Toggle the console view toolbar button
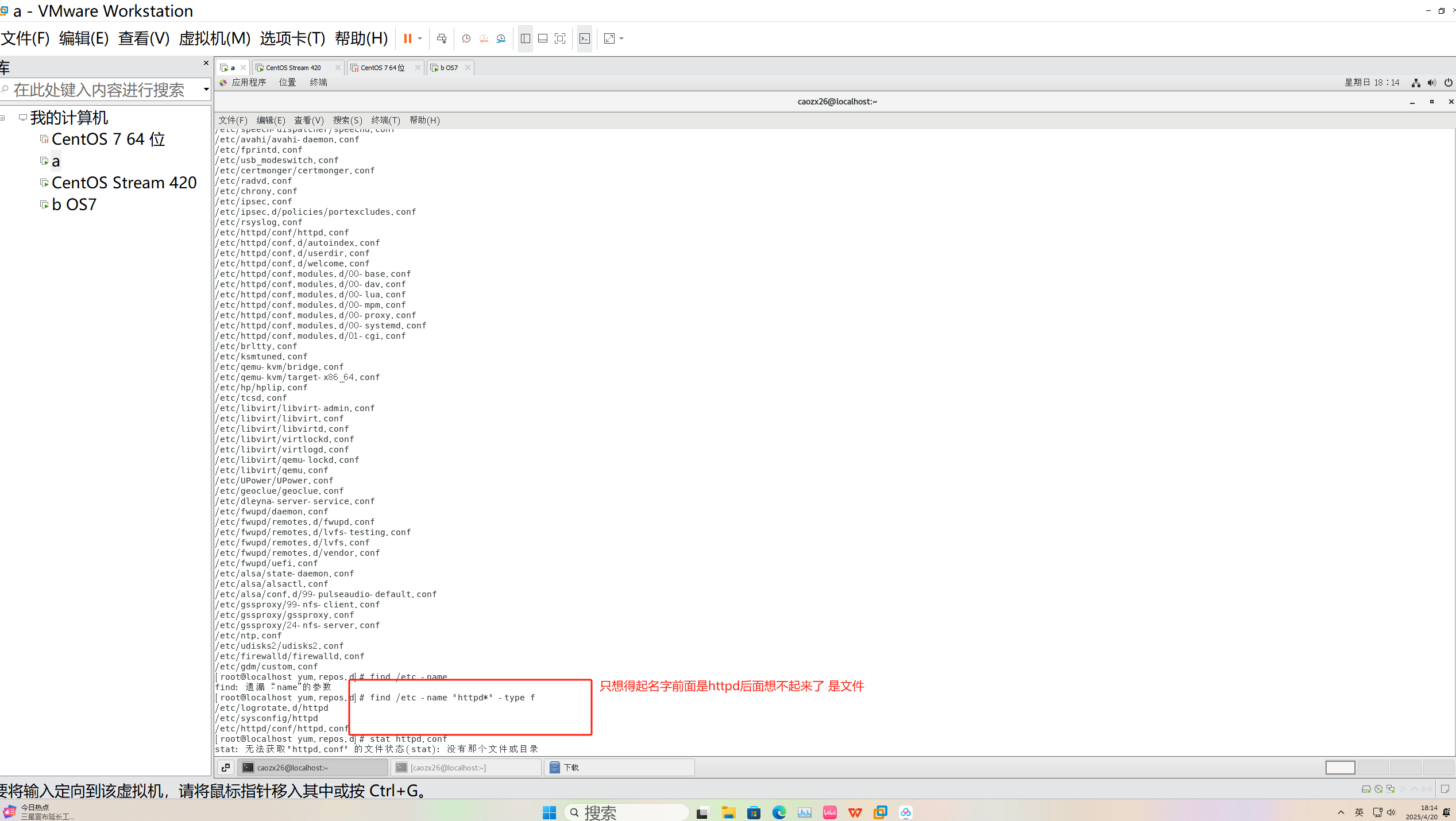1456x821 pixels. [x=585, y=38]
